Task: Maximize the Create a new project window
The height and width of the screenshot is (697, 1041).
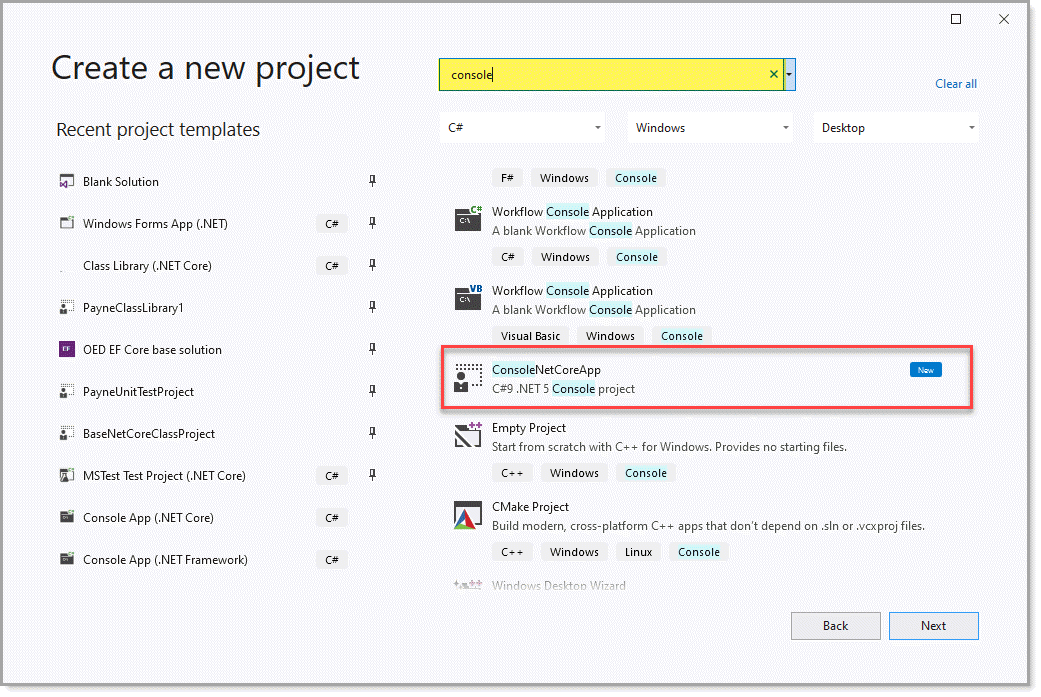Action: pos(956,19)
